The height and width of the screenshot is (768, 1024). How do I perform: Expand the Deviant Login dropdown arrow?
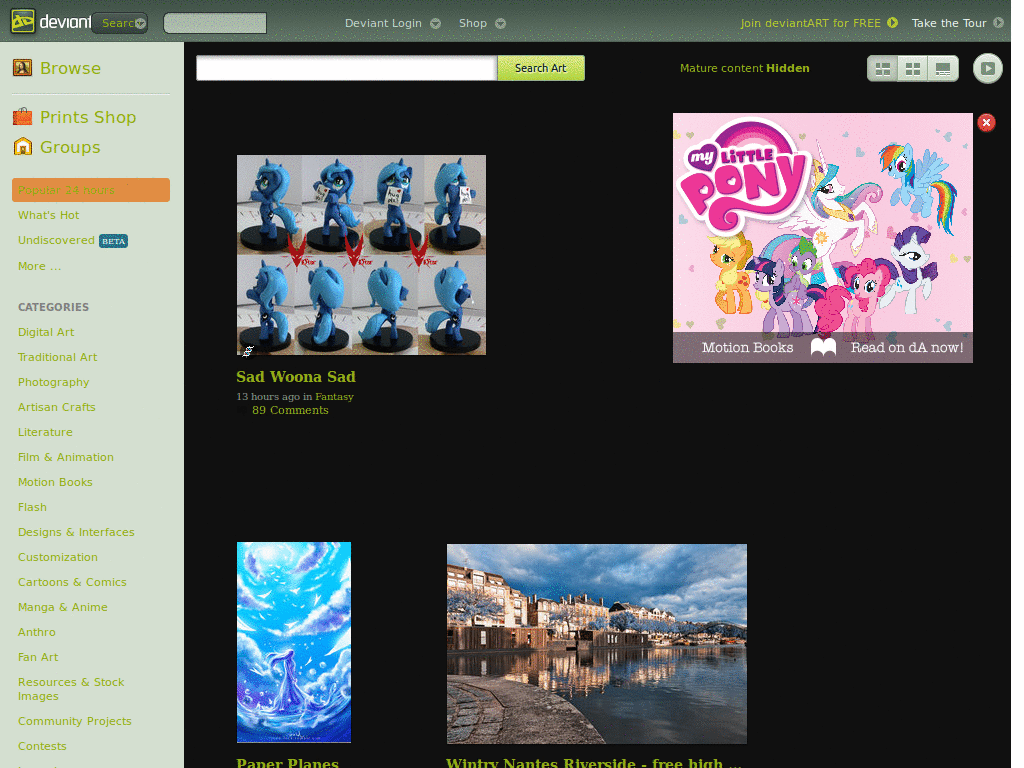pyautogui.click(x=436, y=24)
